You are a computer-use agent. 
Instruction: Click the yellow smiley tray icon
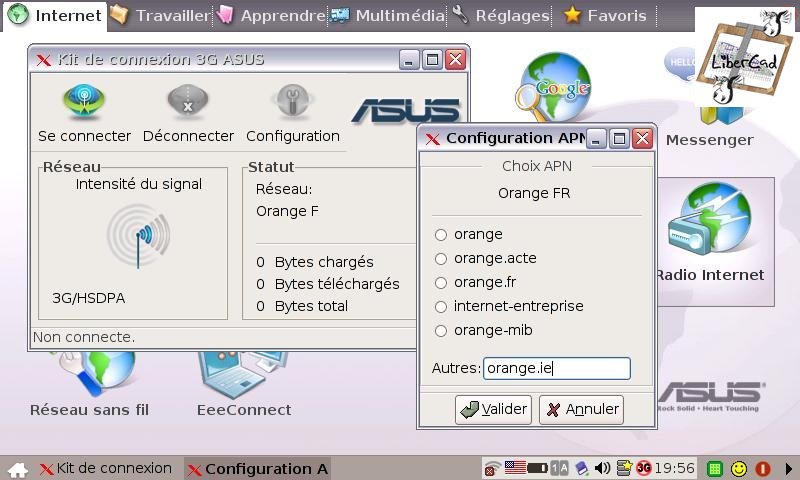pos(739,468)
